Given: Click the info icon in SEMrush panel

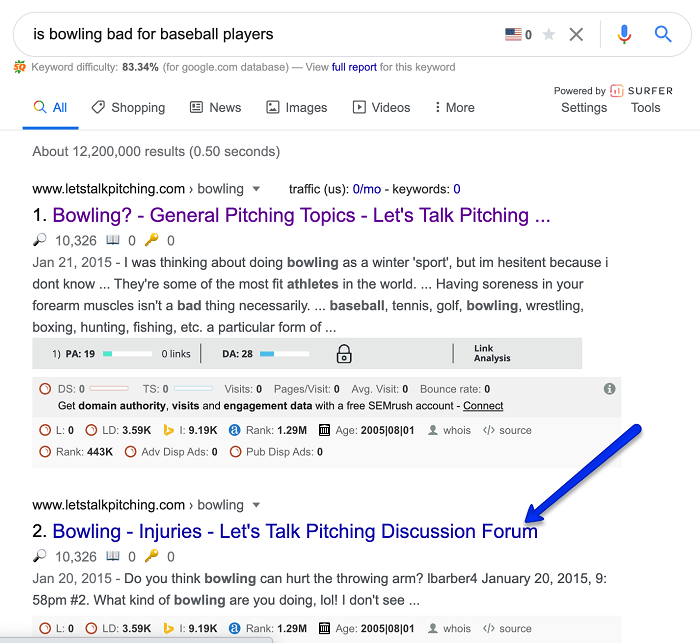Looking at the screenshot, I should coord(609,389).
